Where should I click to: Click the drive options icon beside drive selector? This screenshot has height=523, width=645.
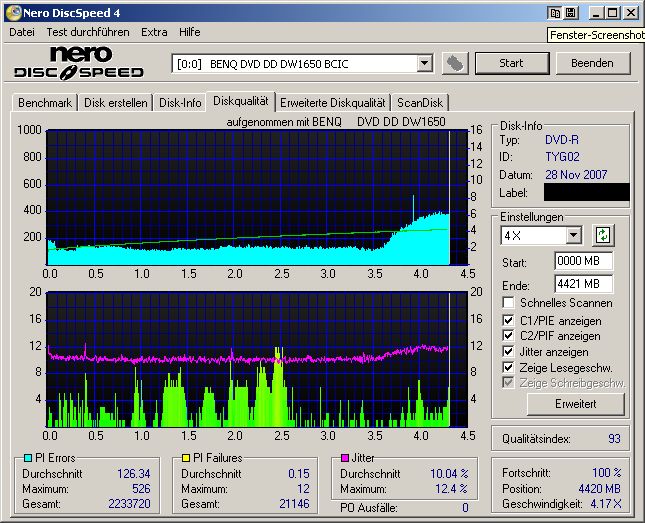(456, 63)
